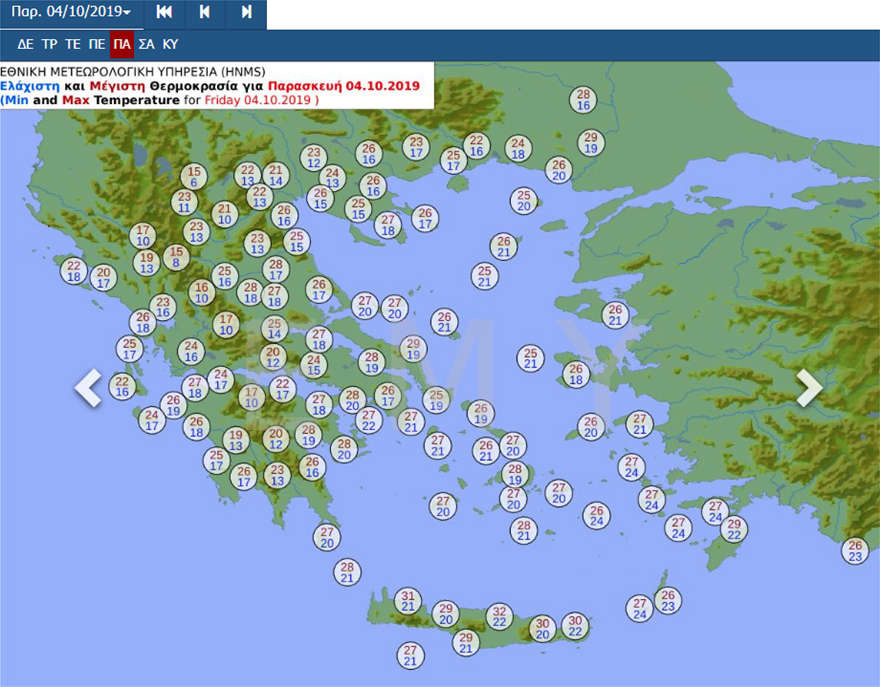Click the right carousel arrow on map
The height and width of the screenshot is (687, 880).
pyautogui.click(x=809, y=388)
